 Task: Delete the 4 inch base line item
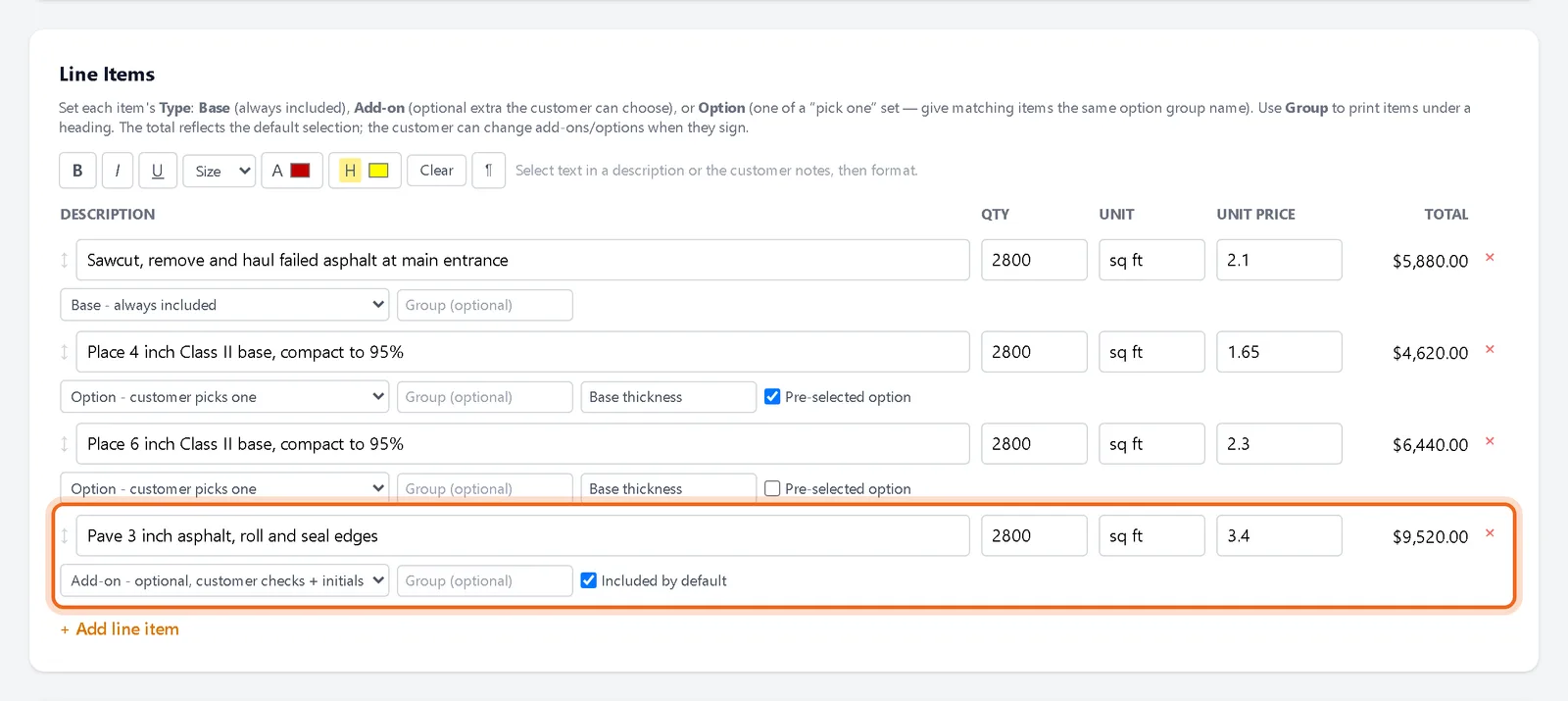[1490, 350]
